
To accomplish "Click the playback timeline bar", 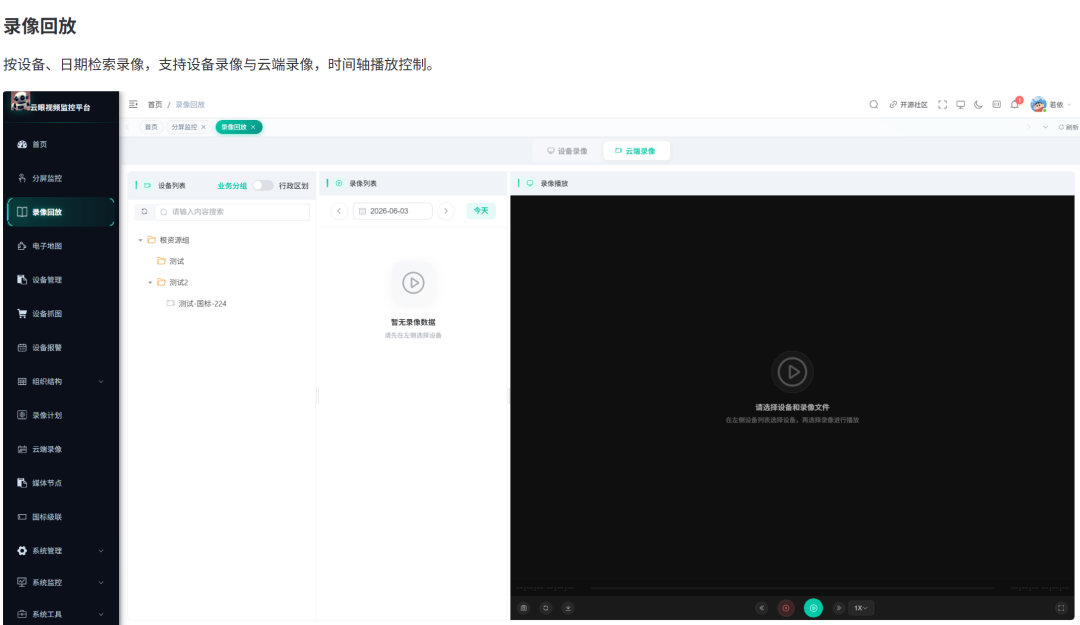I will [x=792, y=588].
